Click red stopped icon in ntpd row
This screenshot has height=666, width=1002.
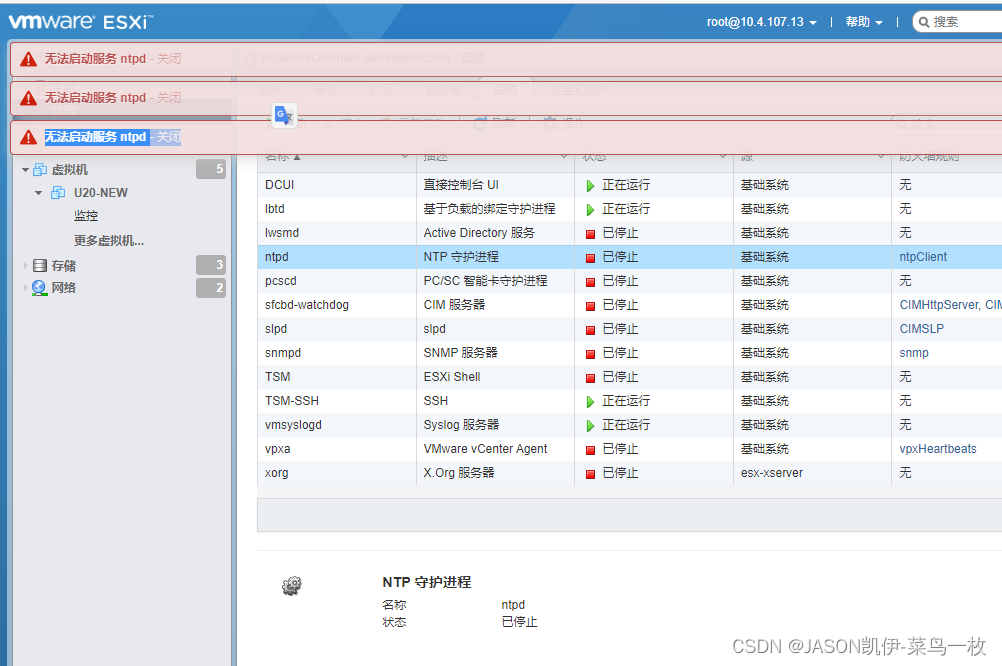(590, 258)
